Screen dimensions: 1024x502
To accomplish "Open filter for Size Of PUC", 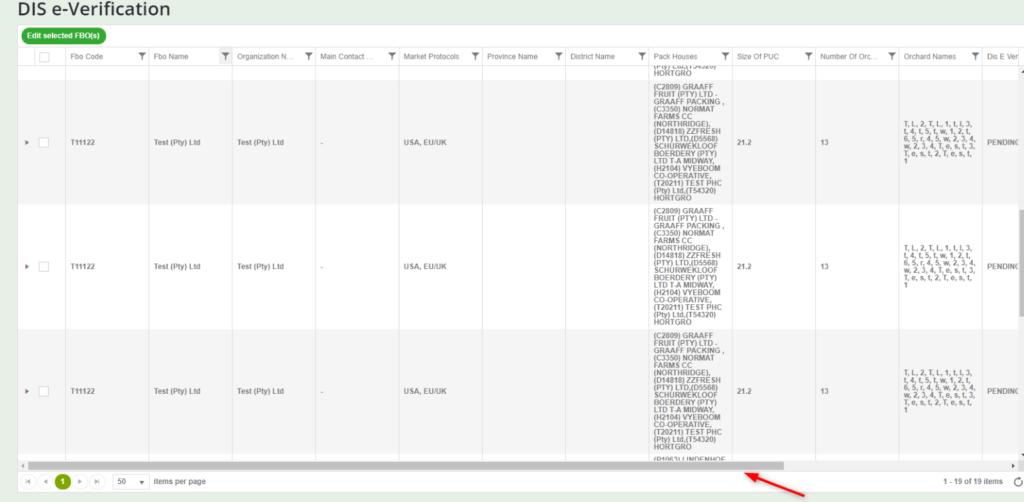I will pos(808,57).
